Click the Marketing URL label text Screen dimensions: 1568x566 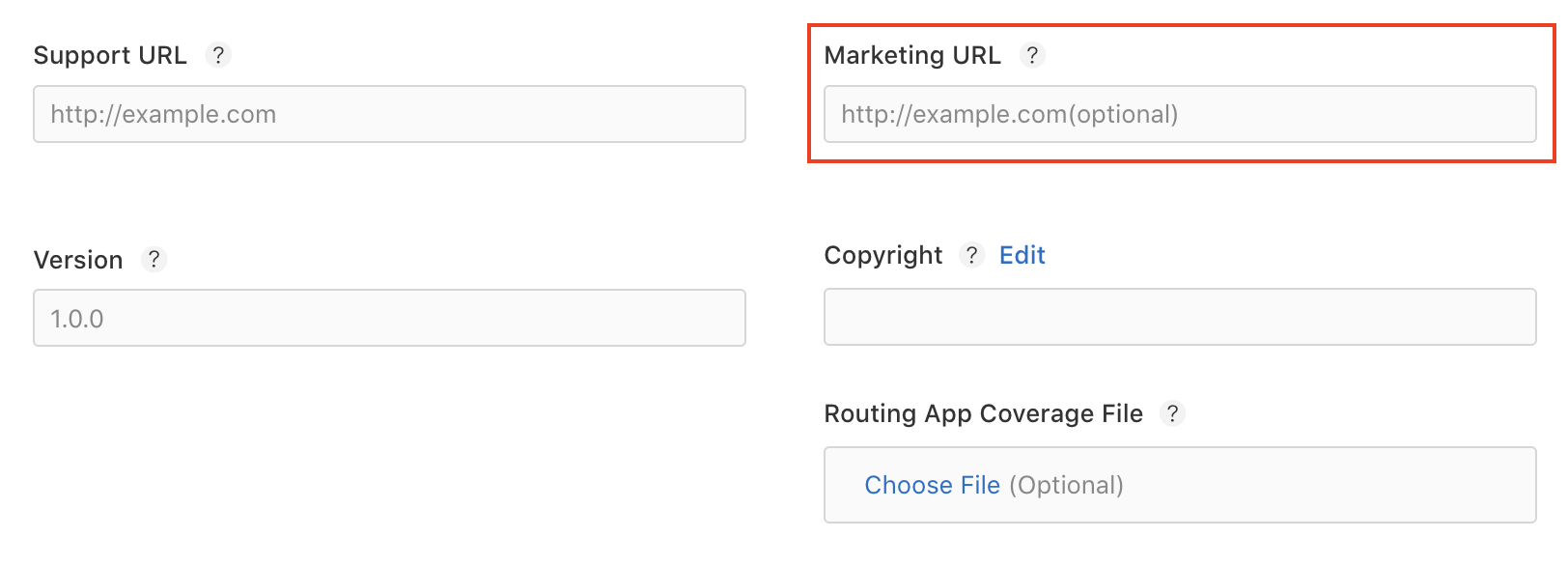point(911,55)
